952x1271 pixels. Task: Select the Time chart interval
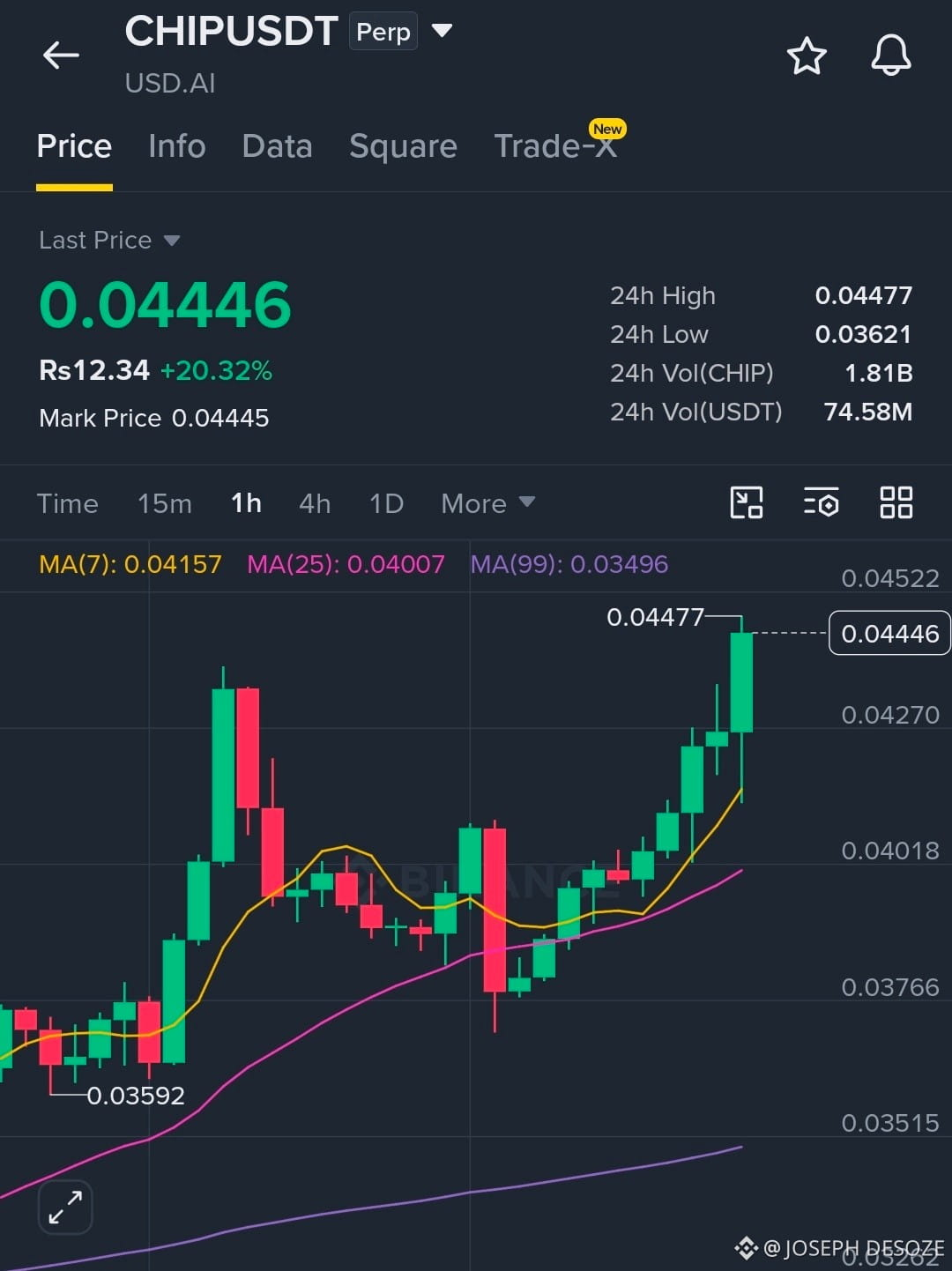pos(67,503)
